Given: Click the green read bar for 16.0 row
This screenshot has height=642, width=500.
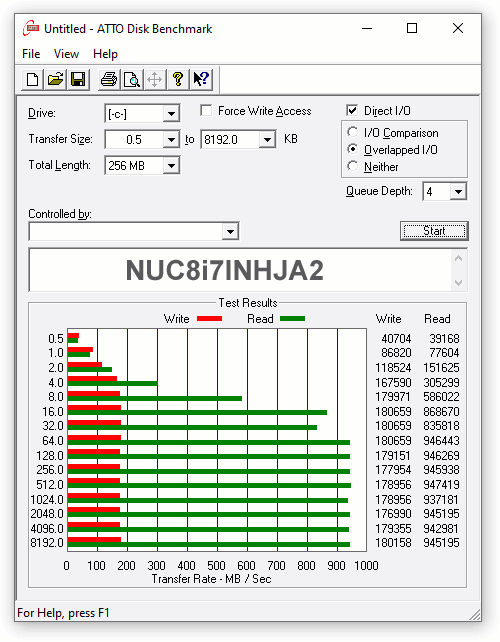Looking at the screenshot, I should [197, 412].
